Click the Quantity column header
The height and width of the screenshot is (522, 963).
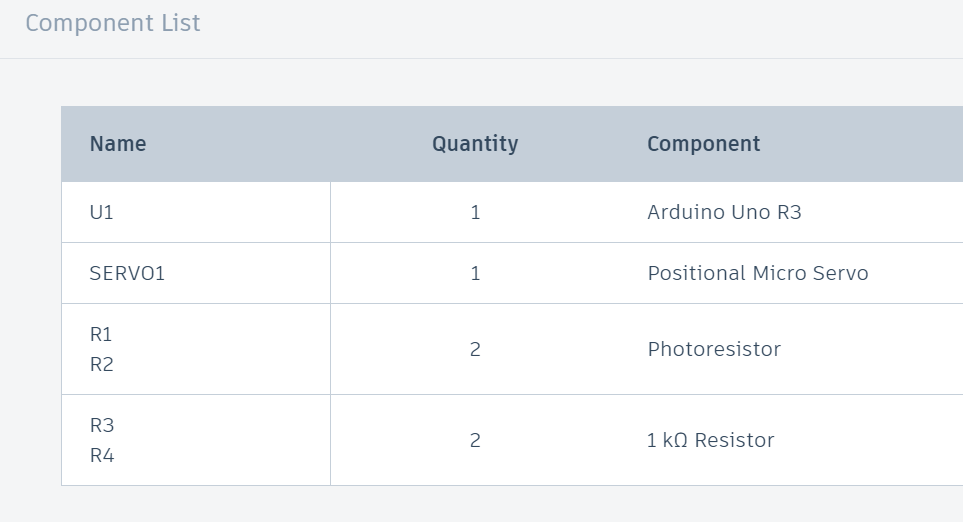click(475, 144)
